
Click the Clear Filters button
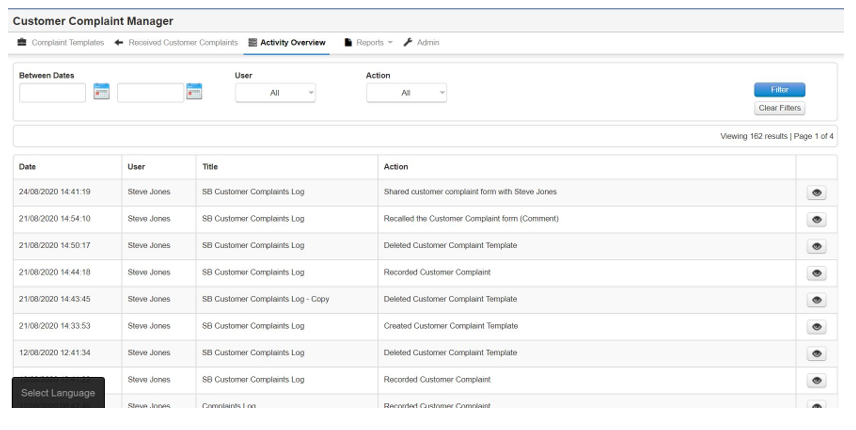click(x=780, y=108)
